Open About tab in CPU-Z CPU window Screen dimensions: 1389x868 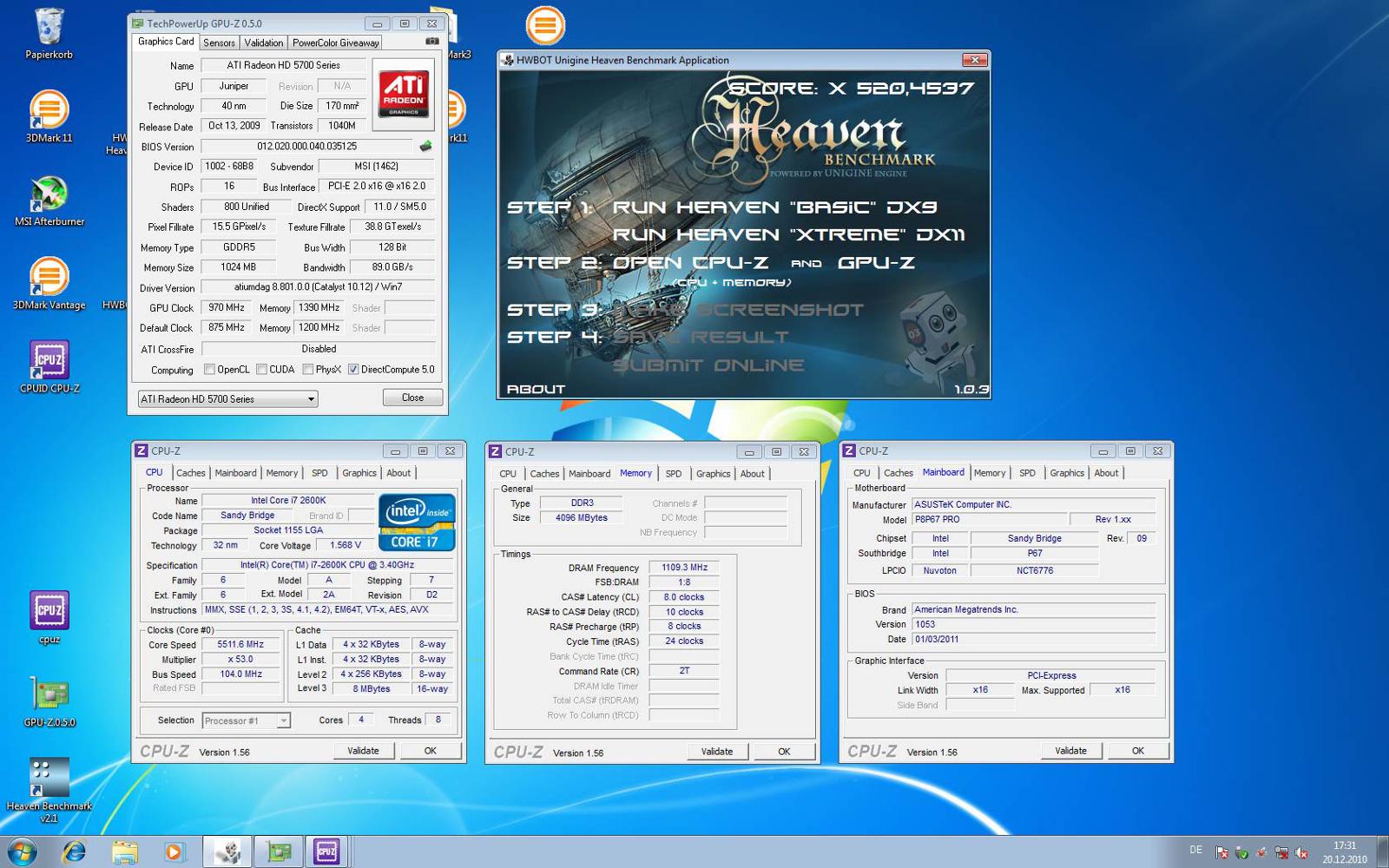pos(398,473)
